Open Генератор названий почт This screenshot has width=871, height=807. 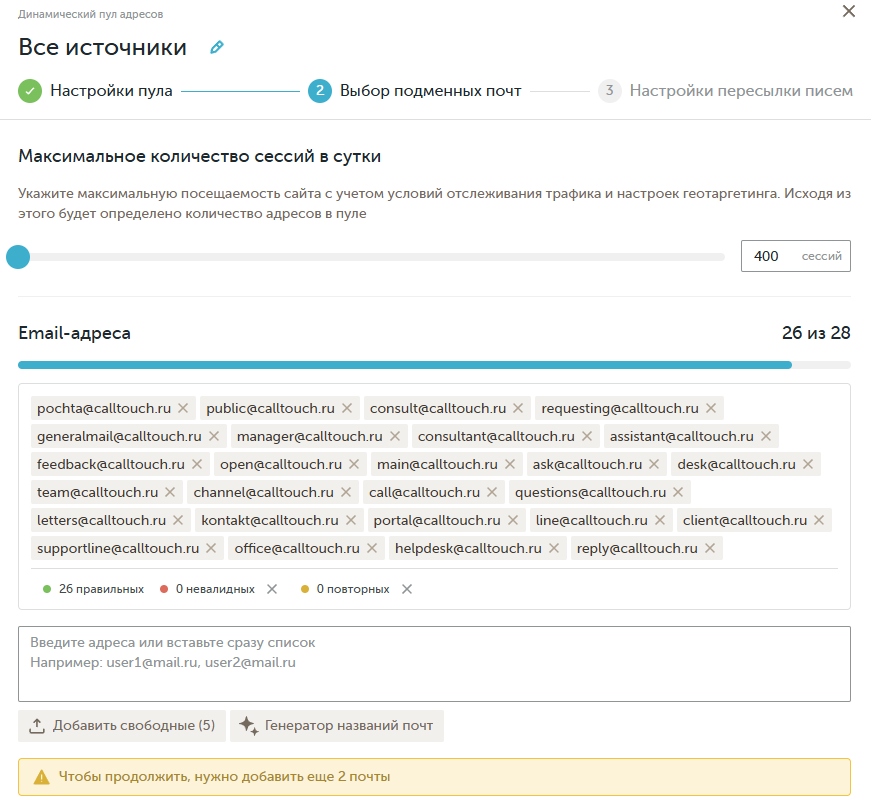tap(337, 726)
